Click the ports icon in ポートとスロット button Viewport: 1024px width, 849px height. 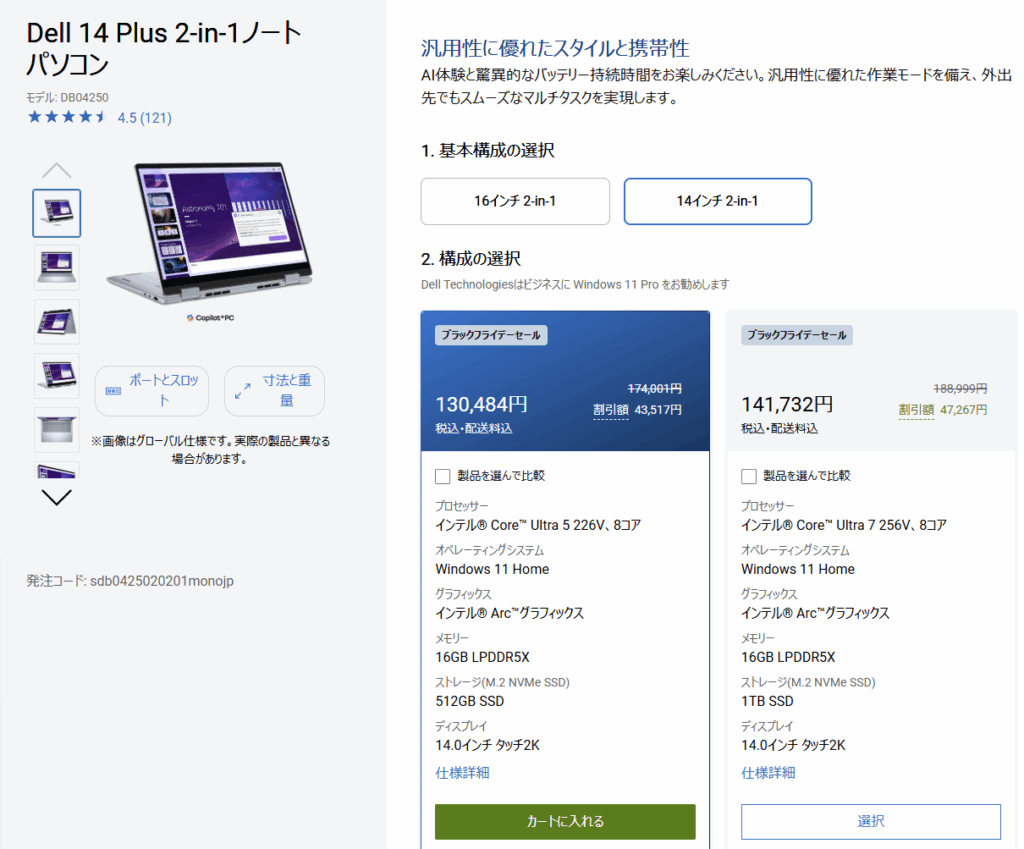112,391
